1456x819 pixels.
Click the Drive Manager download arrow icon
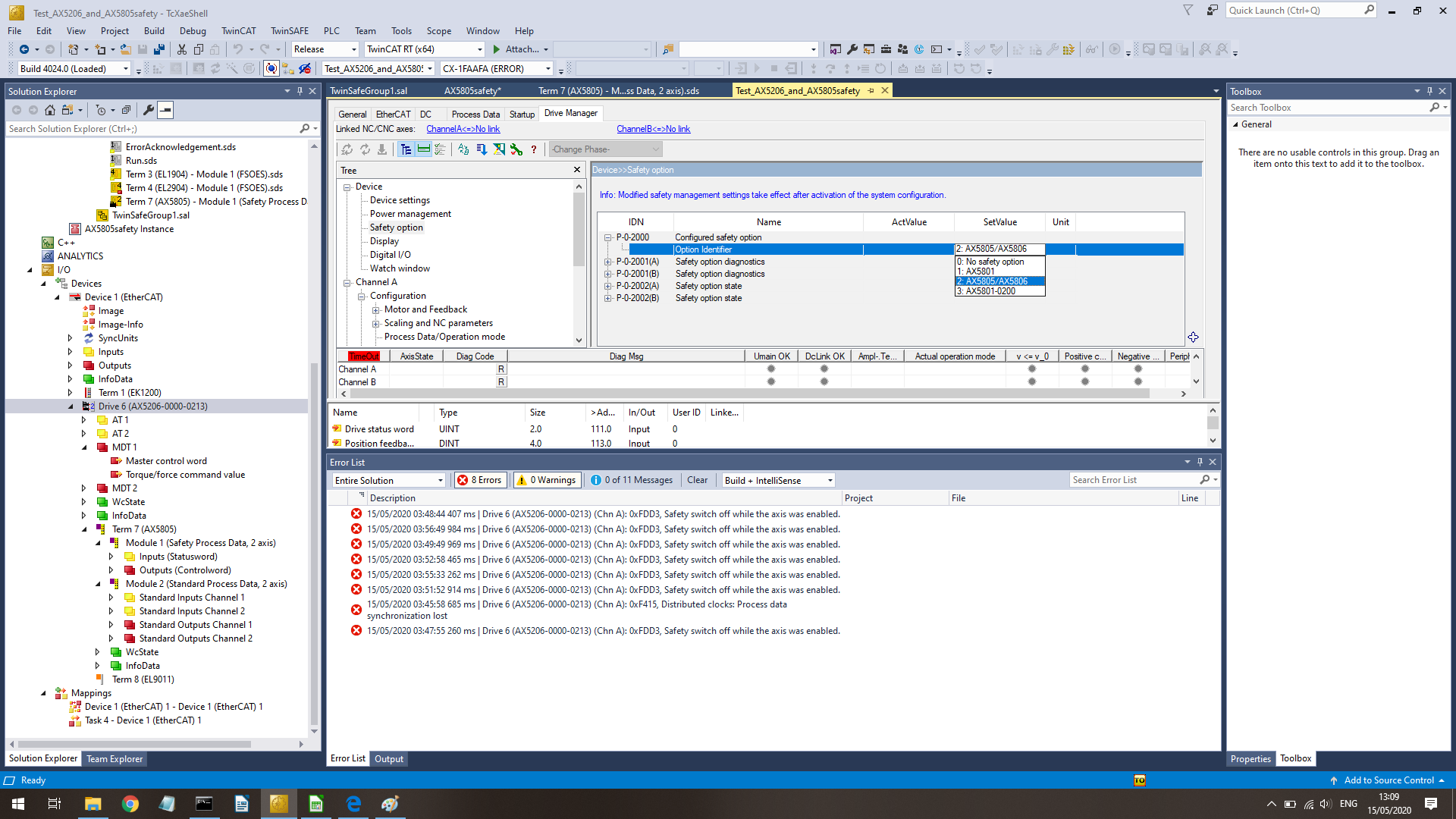(381, 149)
